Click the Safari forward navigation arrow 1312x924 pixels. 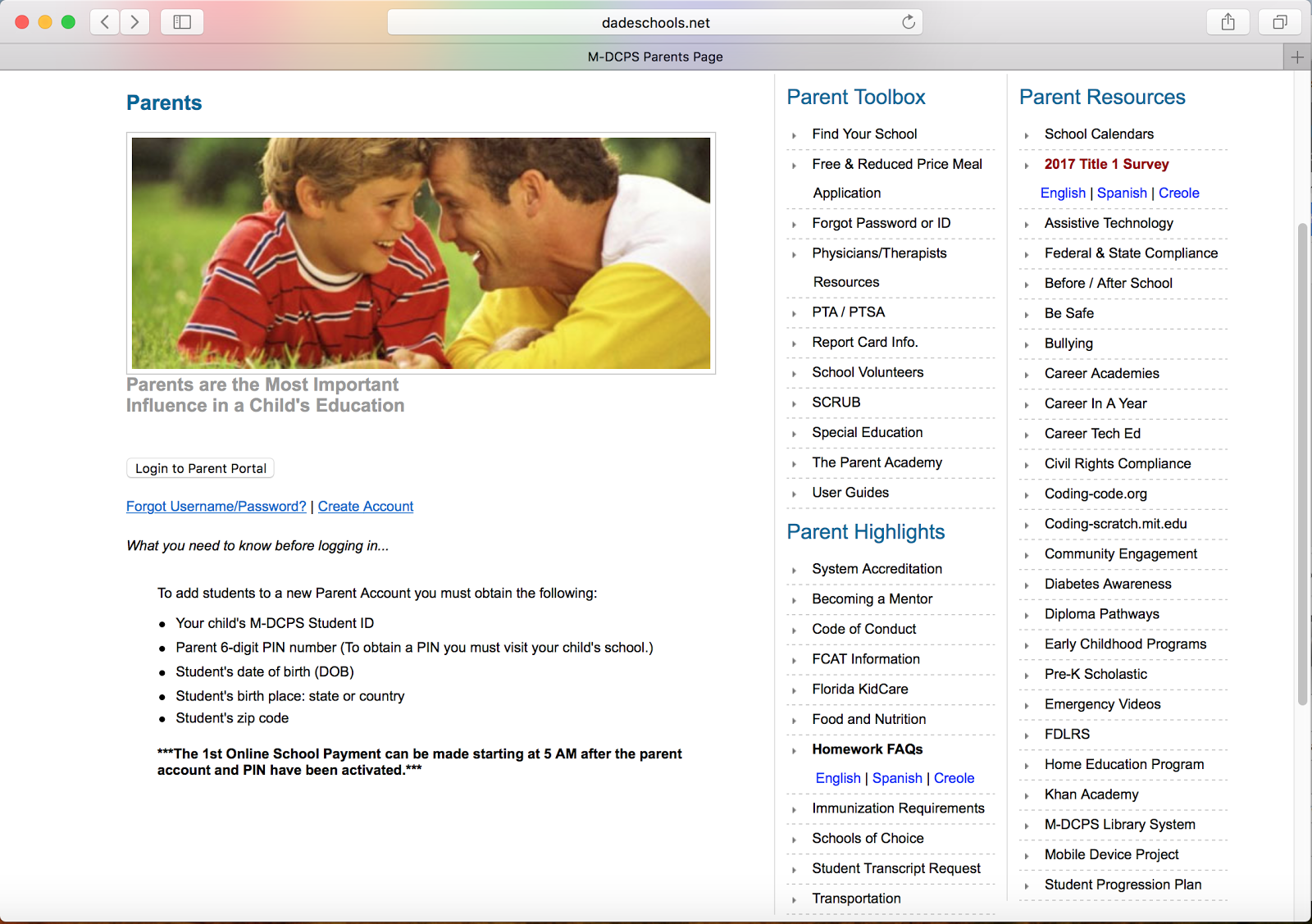click(x=135, y=22)
